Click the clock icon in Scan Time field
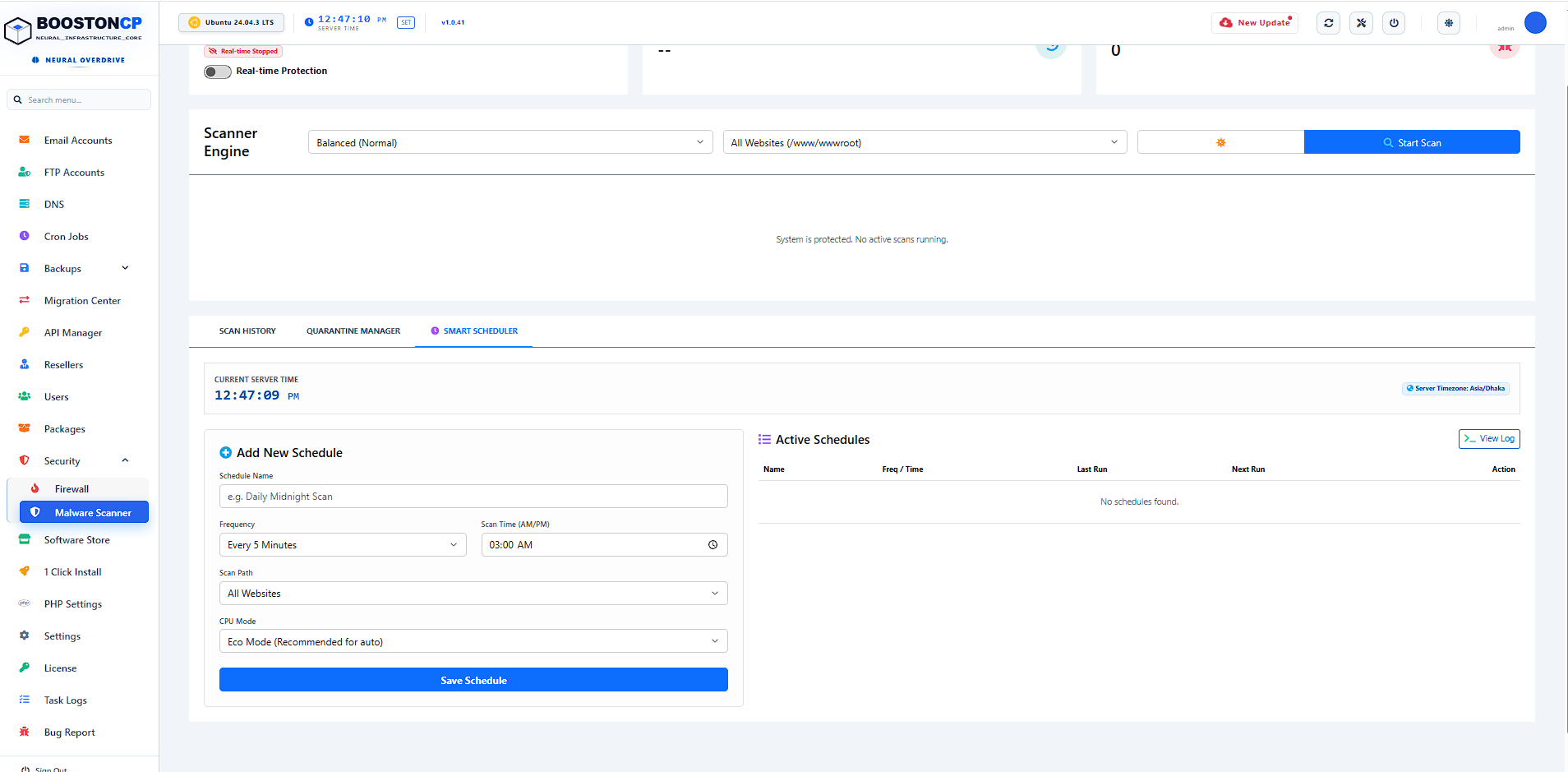The height and width of the screenshot is (772, 1568). pyautogui.click(x=713, y=545)
